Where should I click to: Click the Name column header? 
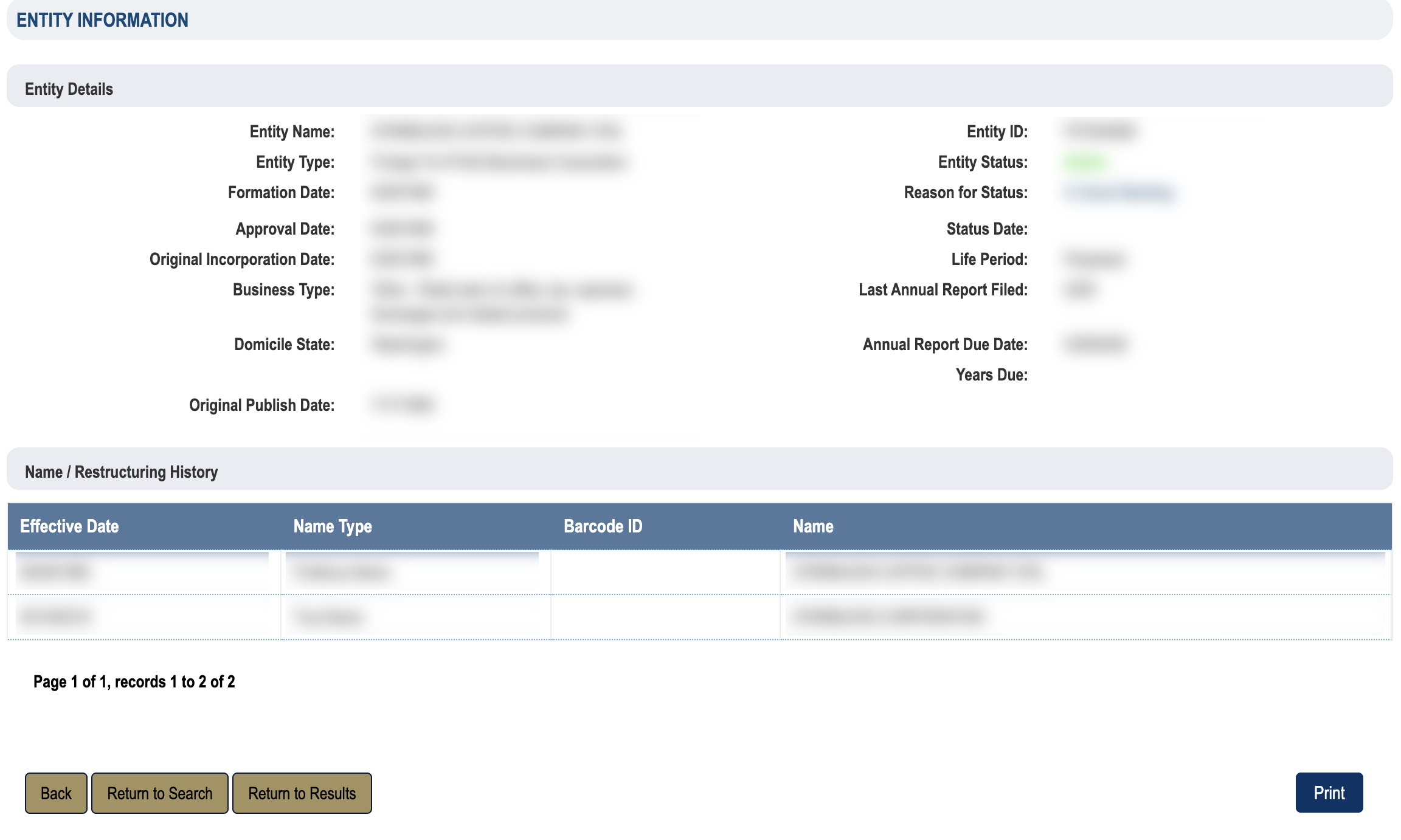(x=813, y=526)
